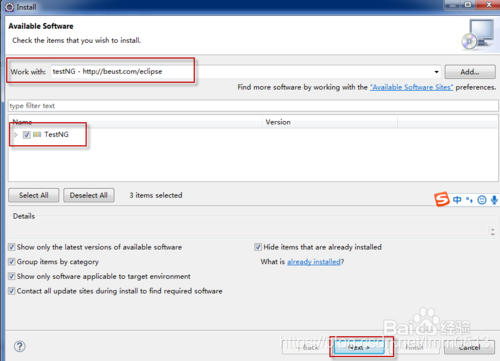Toggle Hide items that are already installed
The width and height of the screenshot is (500, 361).
coord(258,247)
